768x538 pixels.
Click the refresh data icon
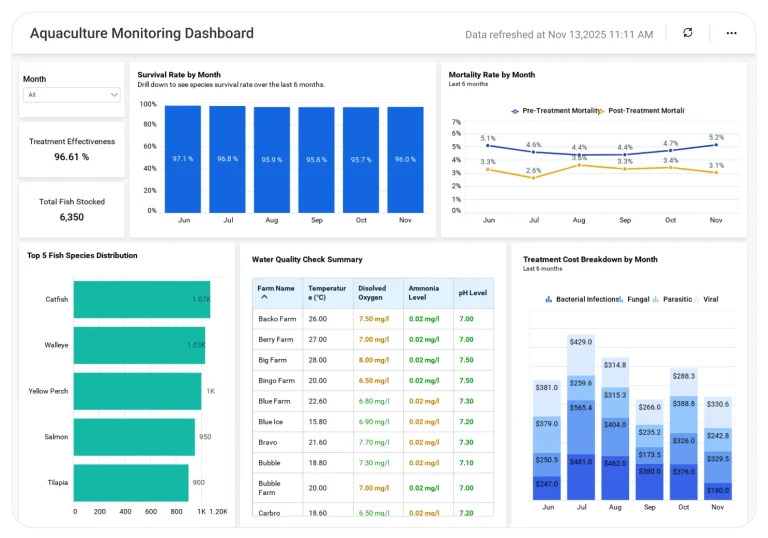point(688,33)
